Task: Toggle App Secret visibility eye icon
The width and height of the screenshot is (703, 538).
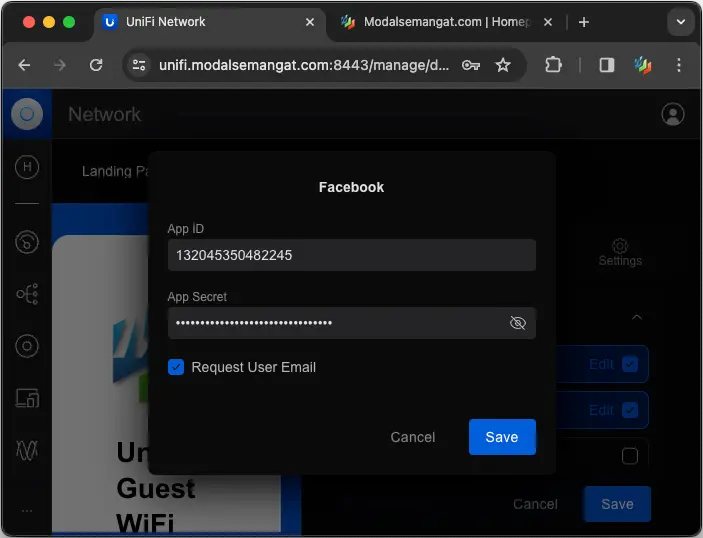Action: (x=518, y=323)
